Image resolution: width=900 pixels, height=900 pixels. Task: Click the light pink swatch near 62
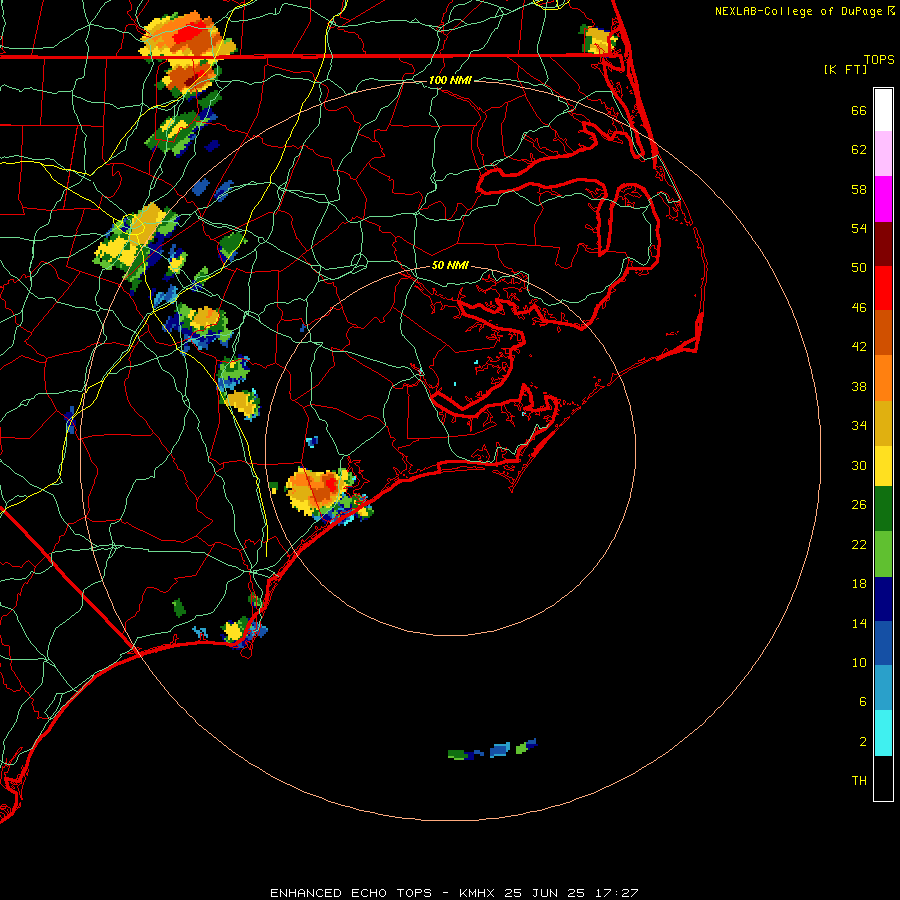[x=883, y=153]
